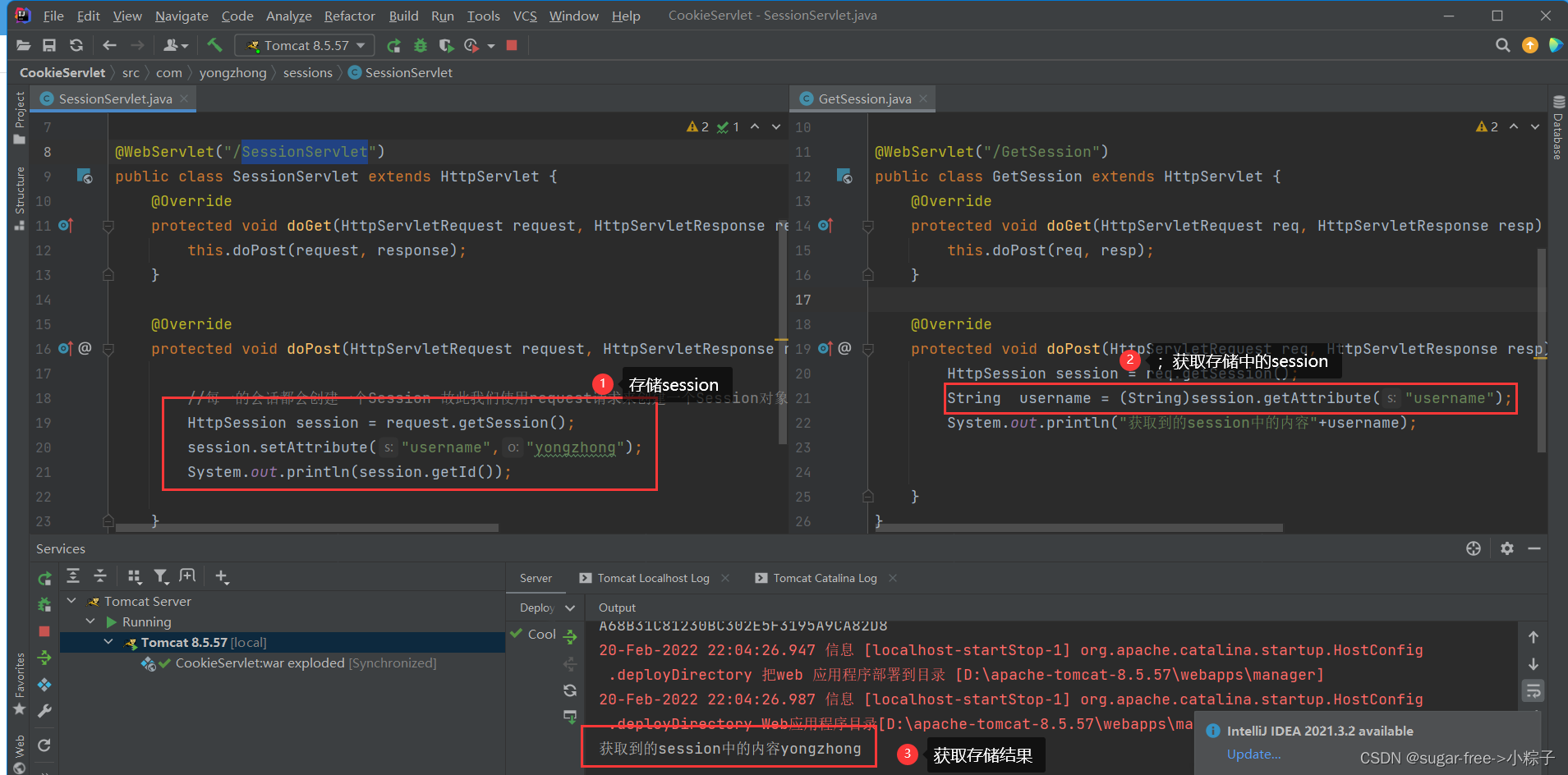The width and height of the screenshot is (1568, 775).
Task: Click vertical scrollbar of GetSession editor
Action: click(1542, 351)
